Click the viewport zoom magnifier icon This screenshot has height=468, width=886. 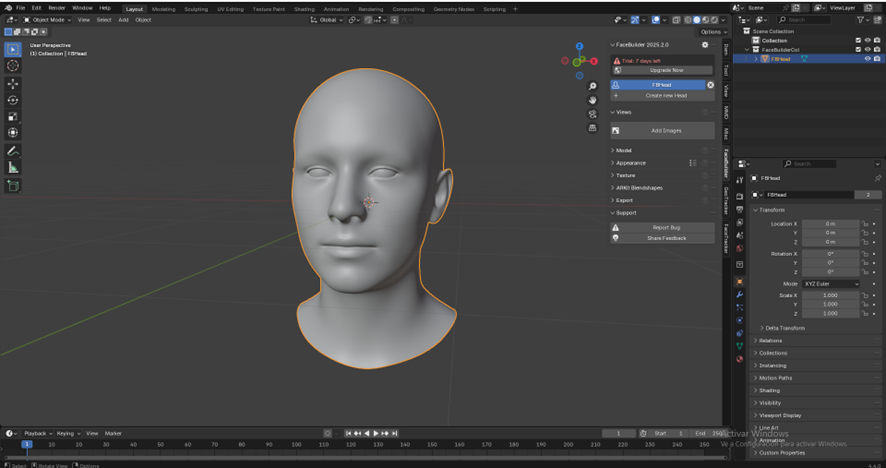pos(593,87)
